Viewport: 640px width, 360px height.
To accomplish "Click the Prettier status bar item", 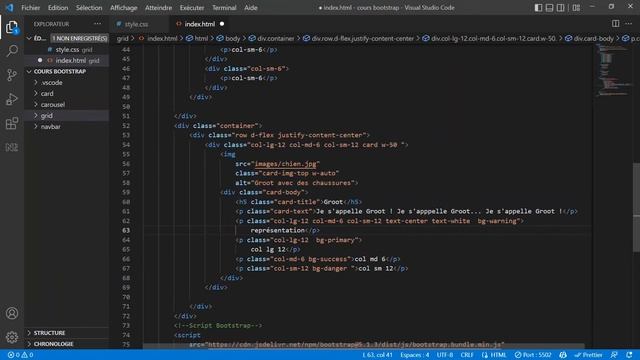I will pyautogui.click(x=588, y=355).
